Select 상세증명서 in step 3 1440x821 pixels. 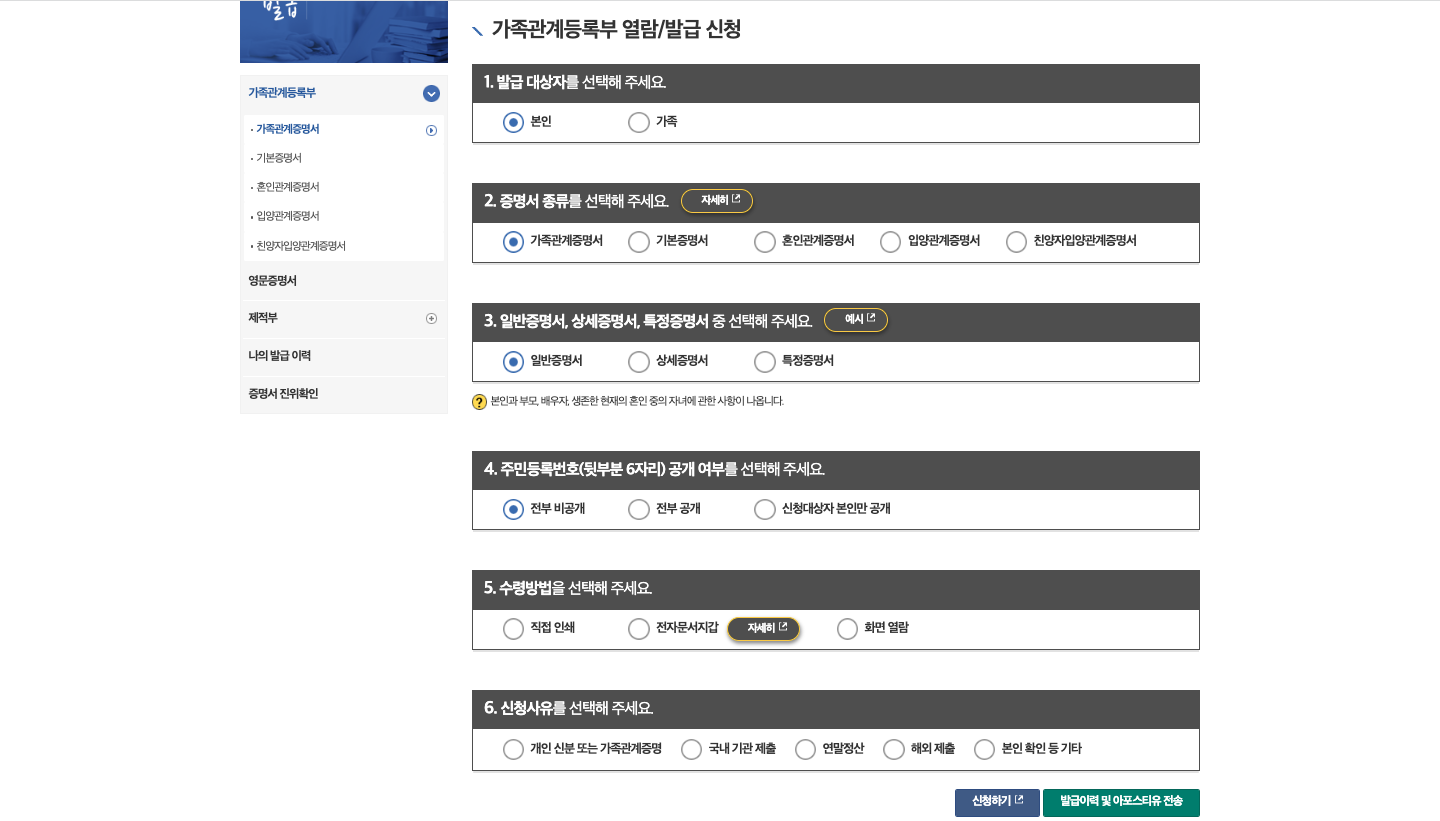tap(638, 361)
